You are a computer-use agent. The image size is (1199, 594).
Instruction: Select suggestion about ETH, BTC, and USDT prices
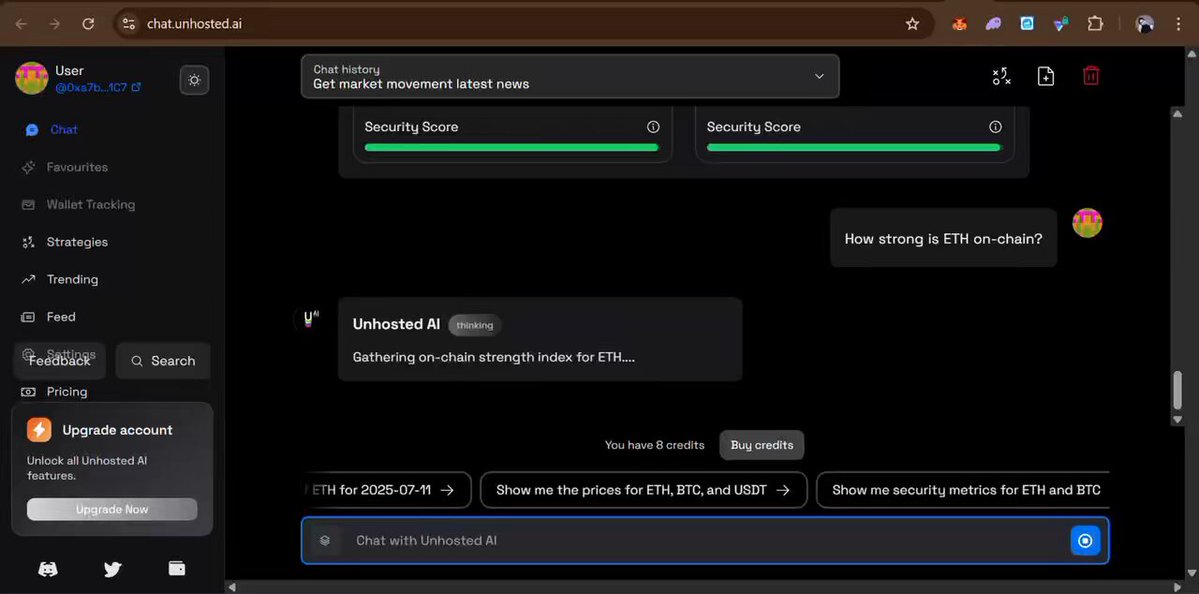tap(643, 490)
